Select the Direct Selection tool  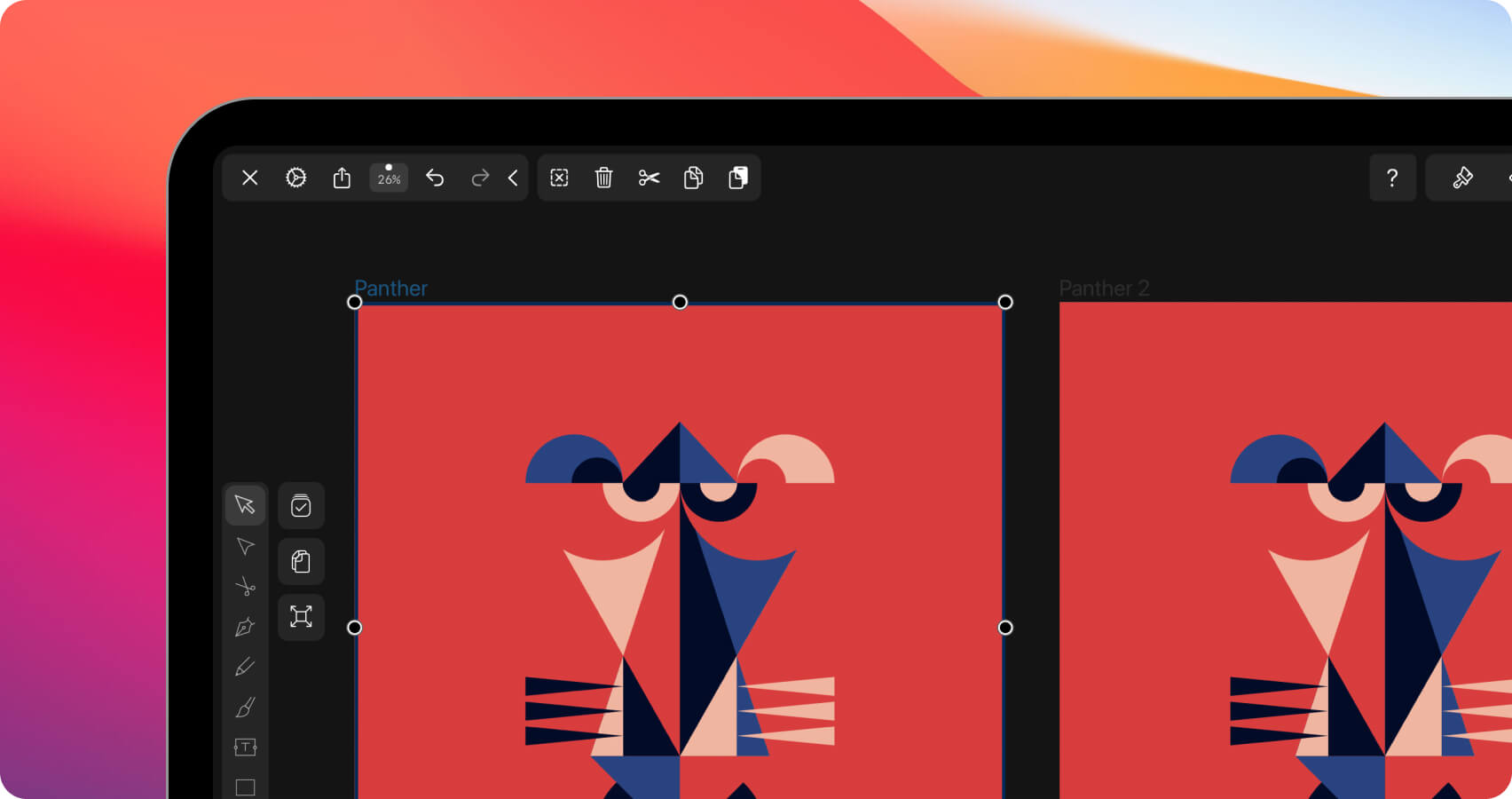(245, 546)
